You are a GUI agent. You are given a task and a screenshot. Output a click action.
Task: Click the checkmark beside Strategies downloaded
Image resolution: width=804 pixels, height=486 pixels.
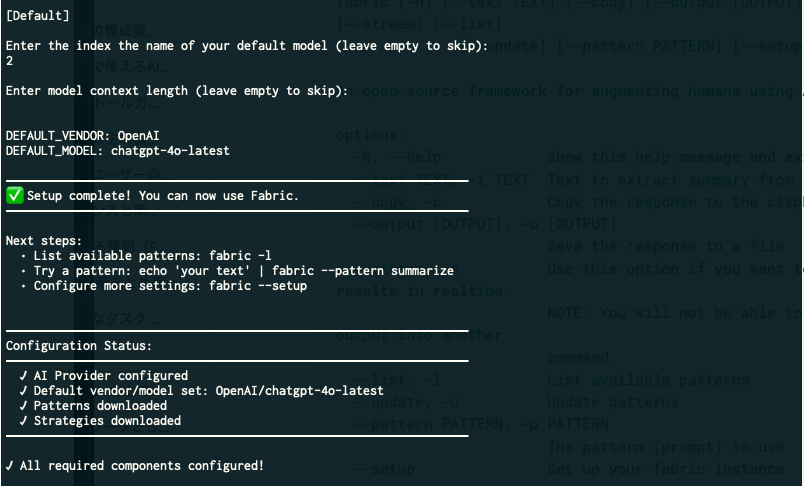[x=22, y=421]
